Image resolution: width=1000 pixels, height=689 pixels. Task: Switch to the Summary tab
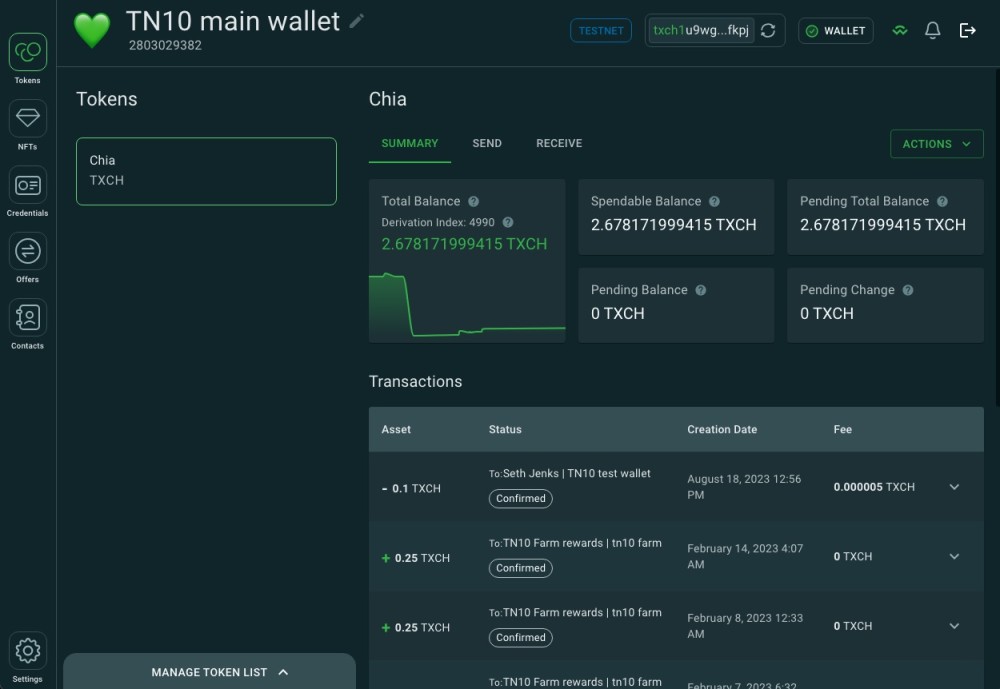(409, 144)
